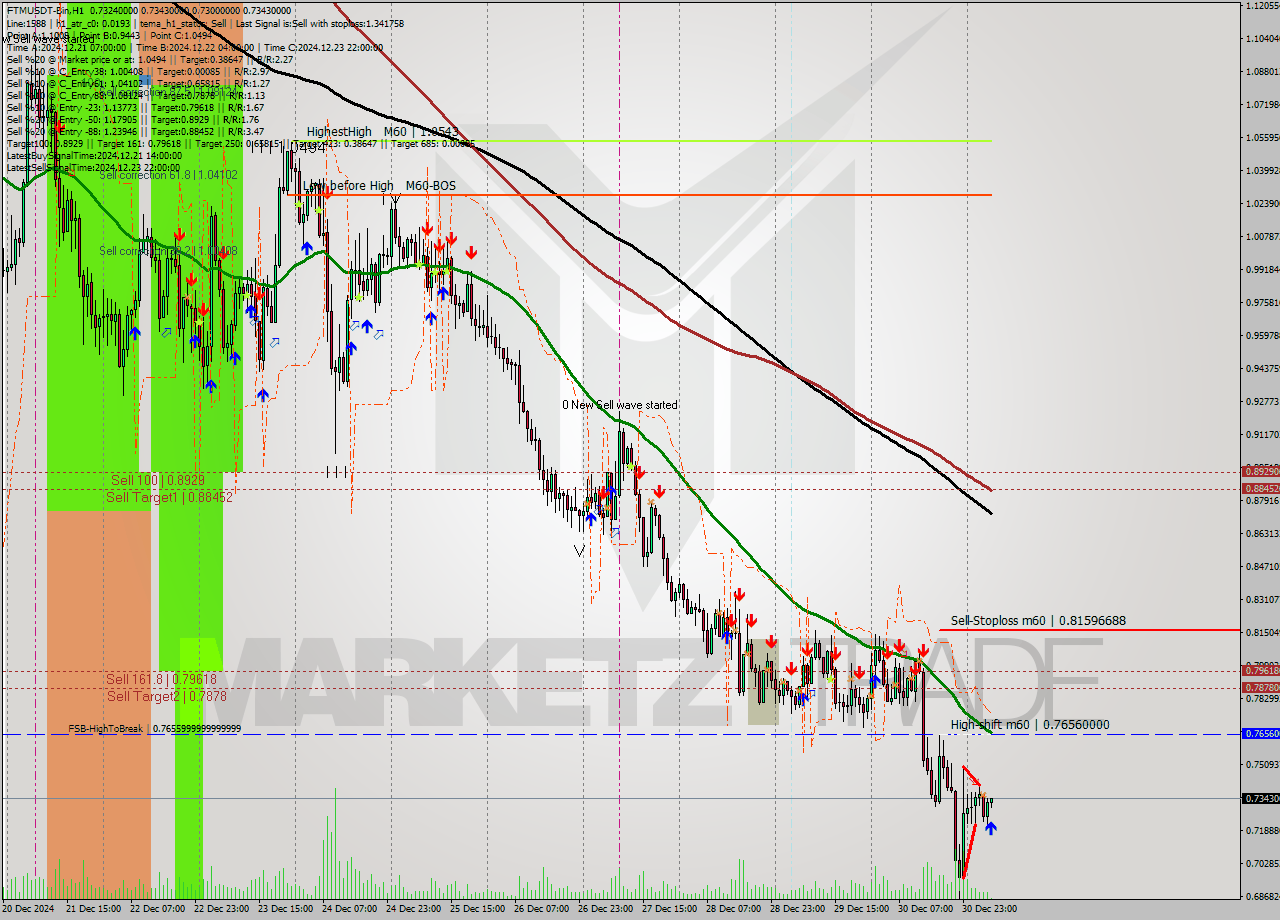Select the 'M60-BOS' chart label
Viewport: 1280px width, 920px height.
tap(430, 186)
